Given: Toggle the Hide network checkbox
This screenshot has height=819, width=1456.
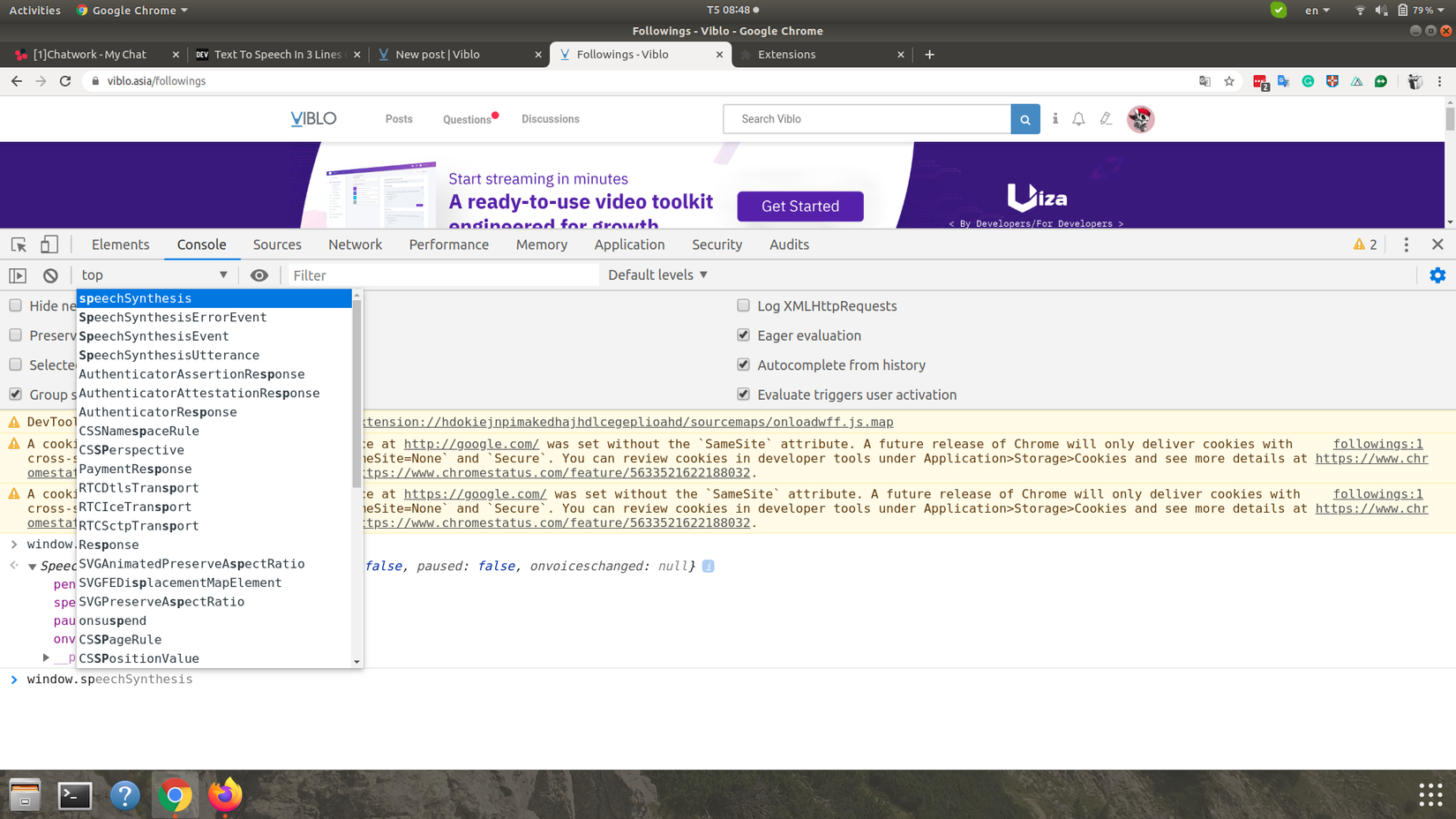Looking at the screenshot, I should click(16, 305).
